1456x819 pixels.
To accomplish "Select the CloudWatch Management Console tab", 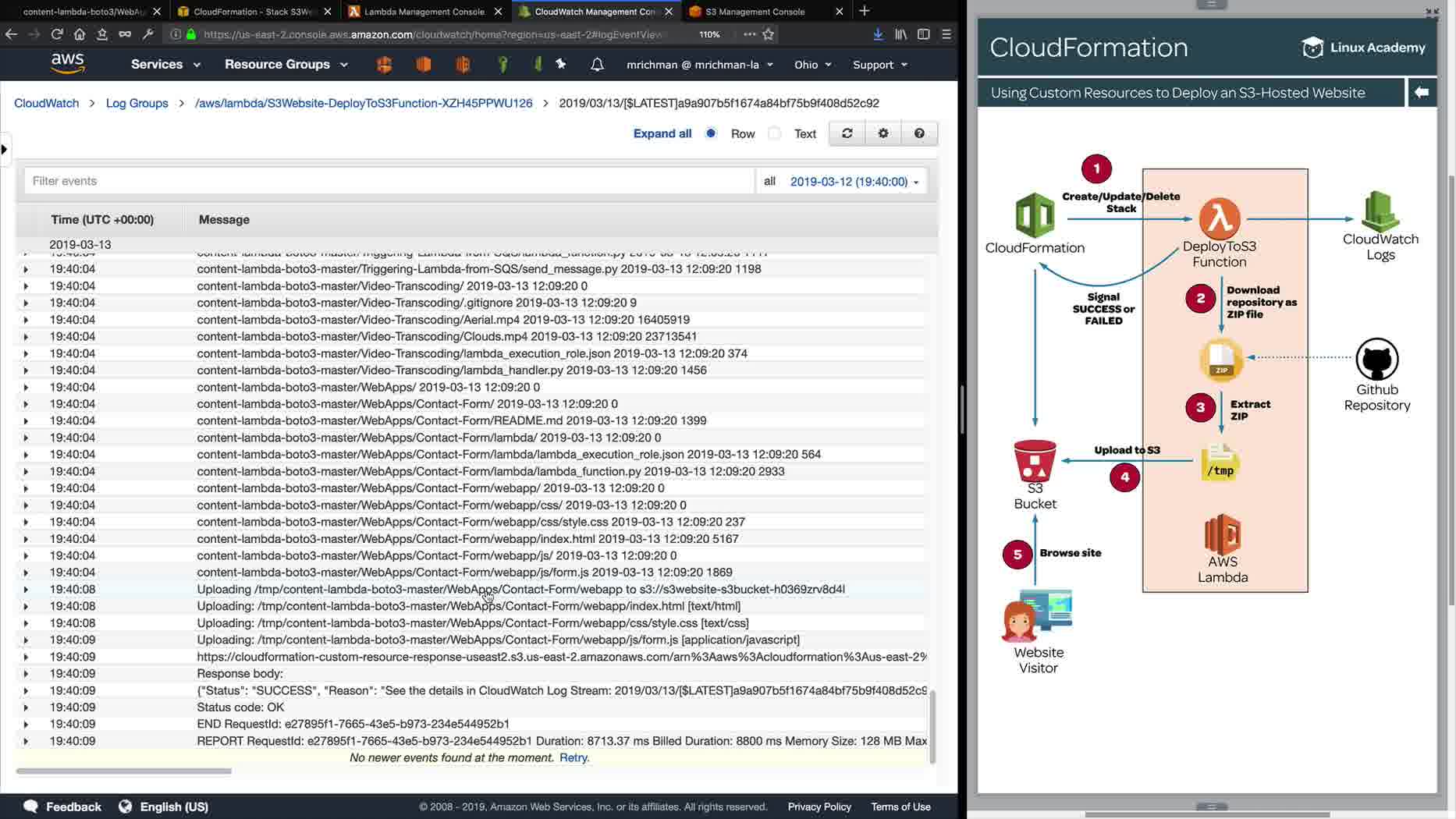I will coord(595,12).
